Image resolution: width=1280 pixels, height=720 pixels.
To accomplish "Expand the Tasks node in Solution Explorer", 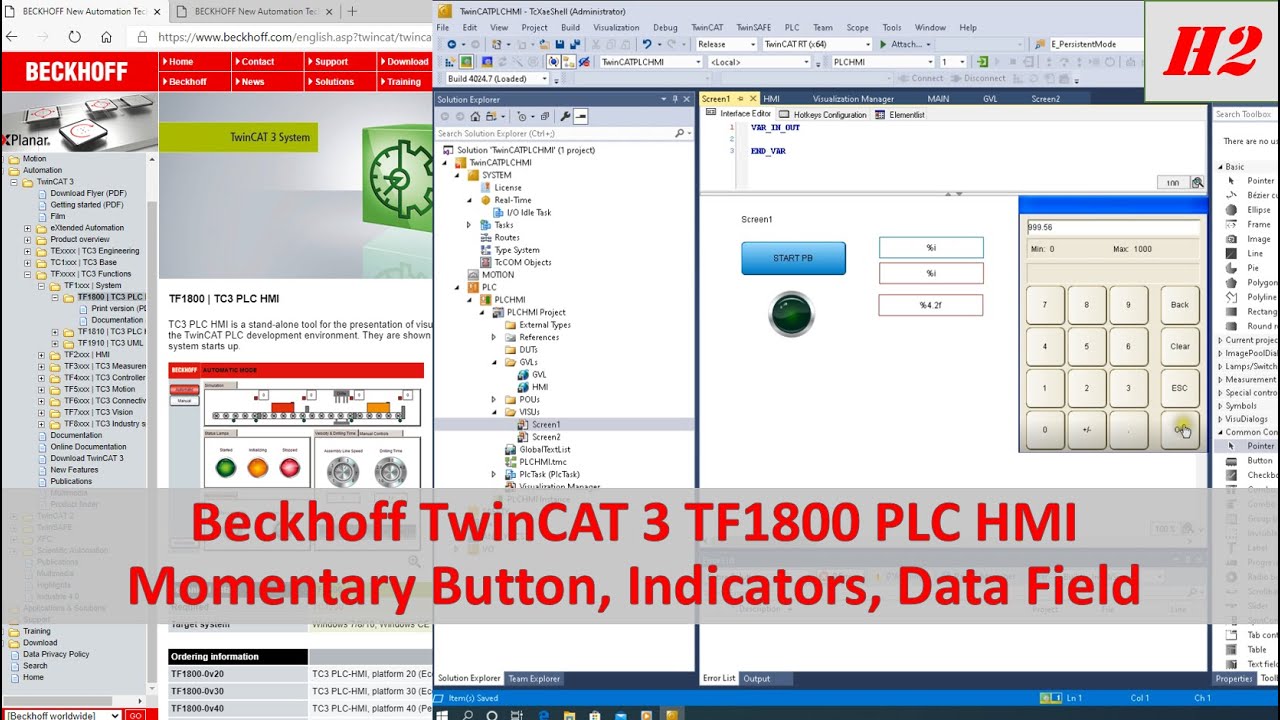I will (469, 225).
